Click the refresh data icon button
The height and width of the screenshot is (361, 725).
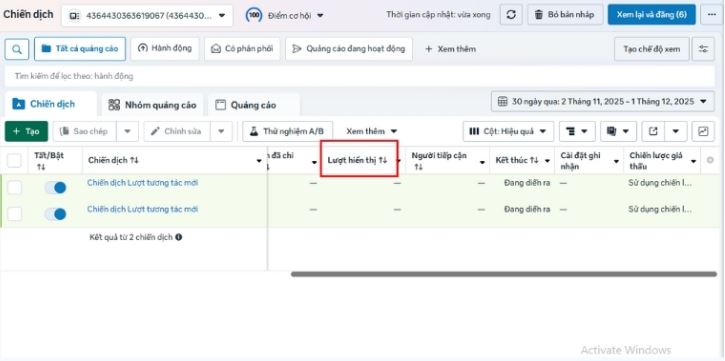coord(511,14)
